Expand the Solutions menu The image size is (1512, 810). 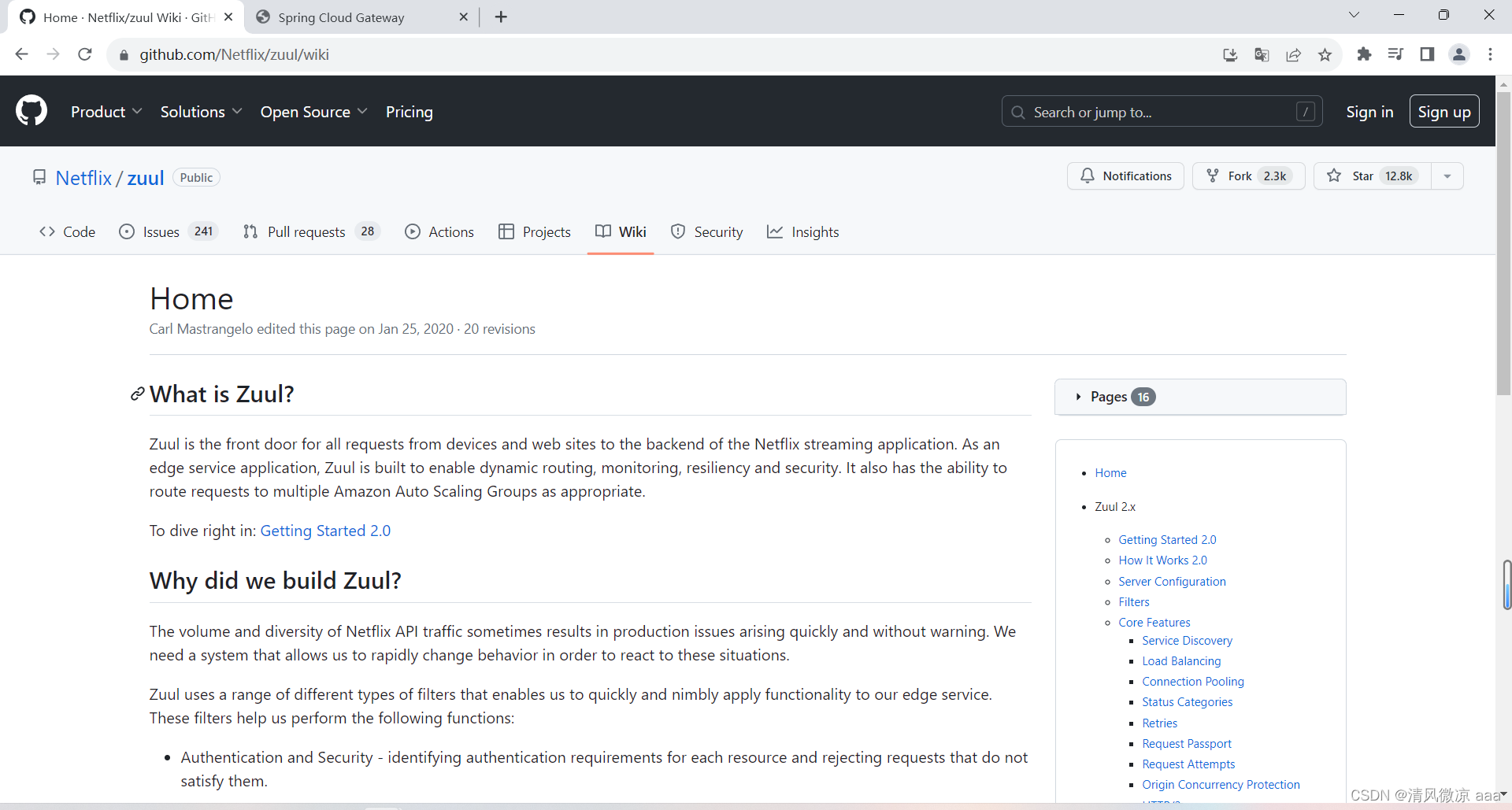click(201, 112)
